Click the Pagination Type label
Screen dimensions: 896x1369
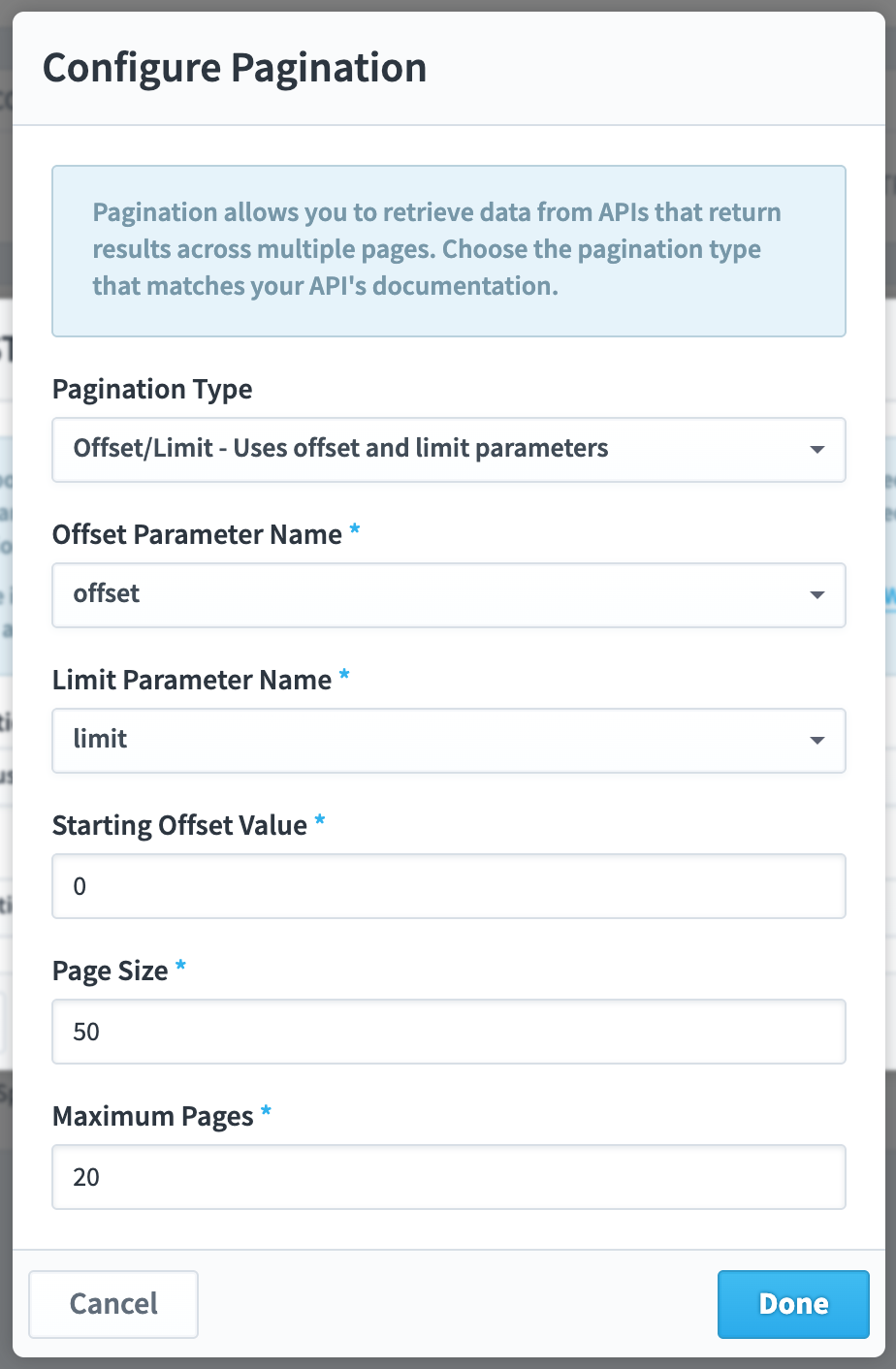(x=152, y=390)
